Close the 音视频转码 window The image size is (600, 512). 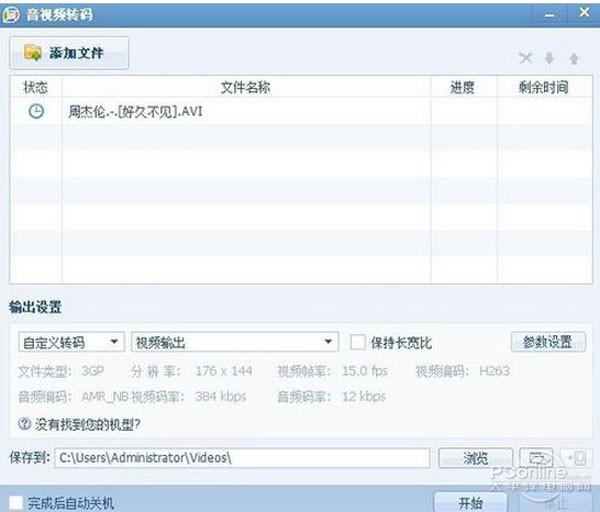point(584,13)
